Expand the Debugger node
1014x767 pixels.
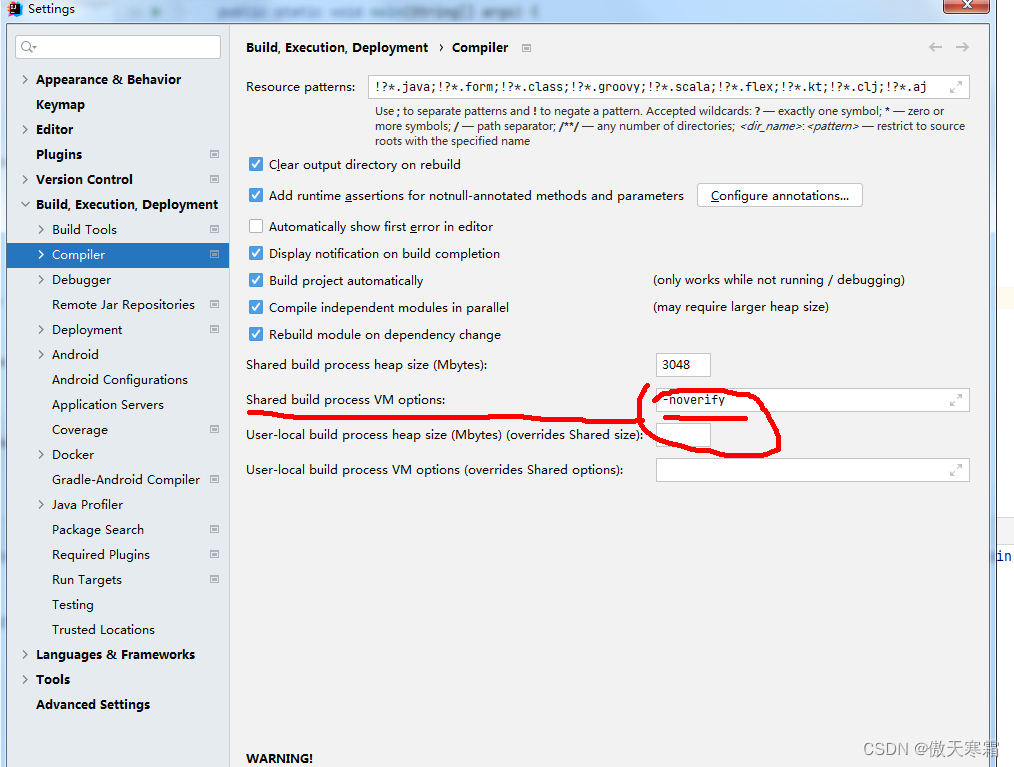pos(41,279)
